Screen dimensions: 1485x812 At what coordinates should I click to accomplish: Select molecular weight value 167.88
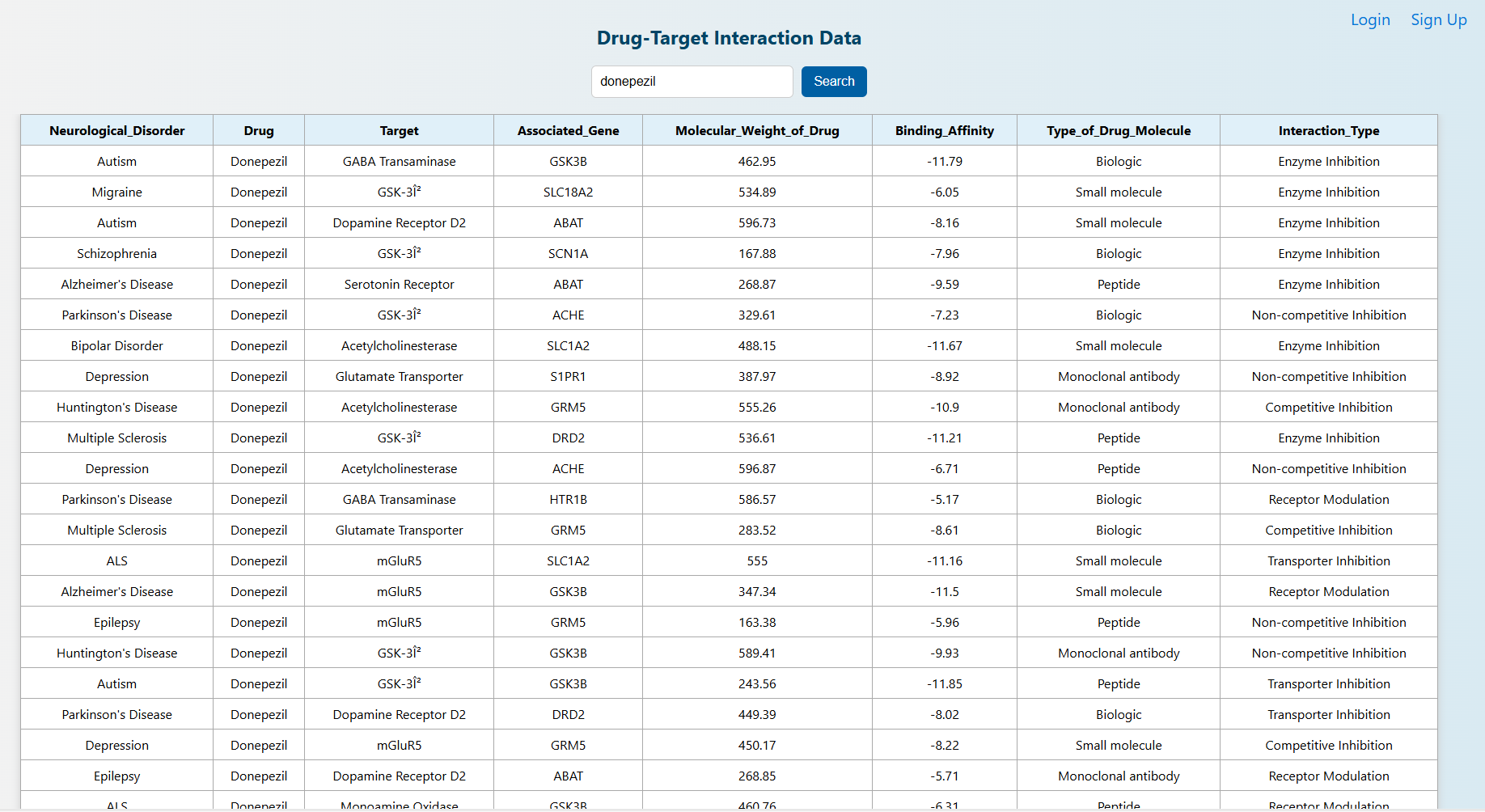[757, 253]
